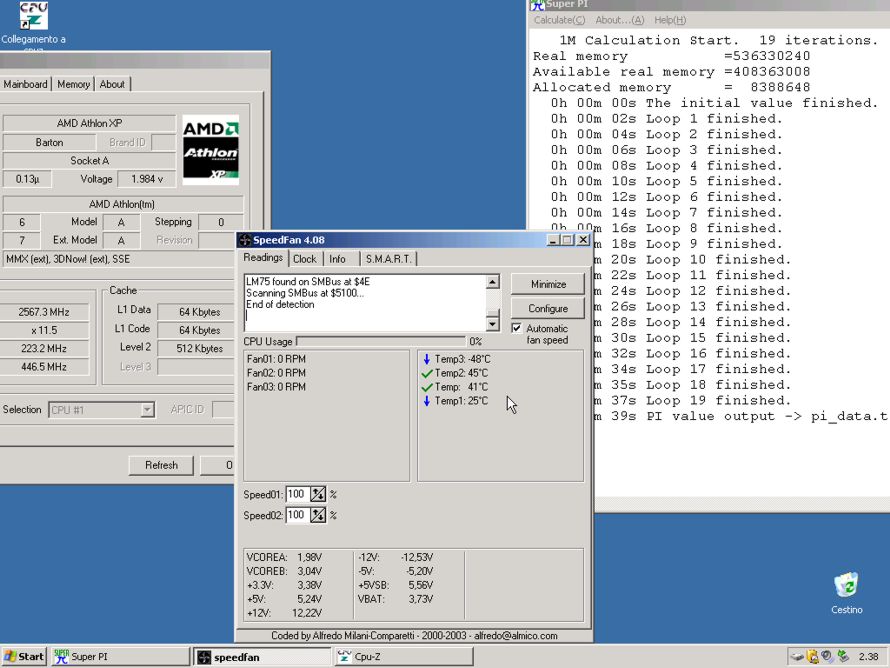Click the Temp3 blue down arrow icon
The height and width of the screenshot is (668, 890).
[427, 359]
